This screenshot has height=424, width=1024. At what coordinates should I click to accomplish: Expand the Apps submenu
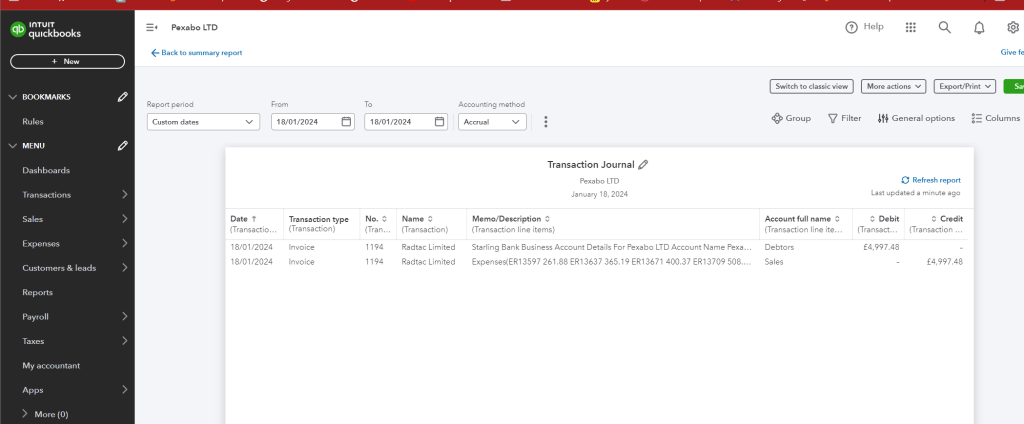(124, 390)
